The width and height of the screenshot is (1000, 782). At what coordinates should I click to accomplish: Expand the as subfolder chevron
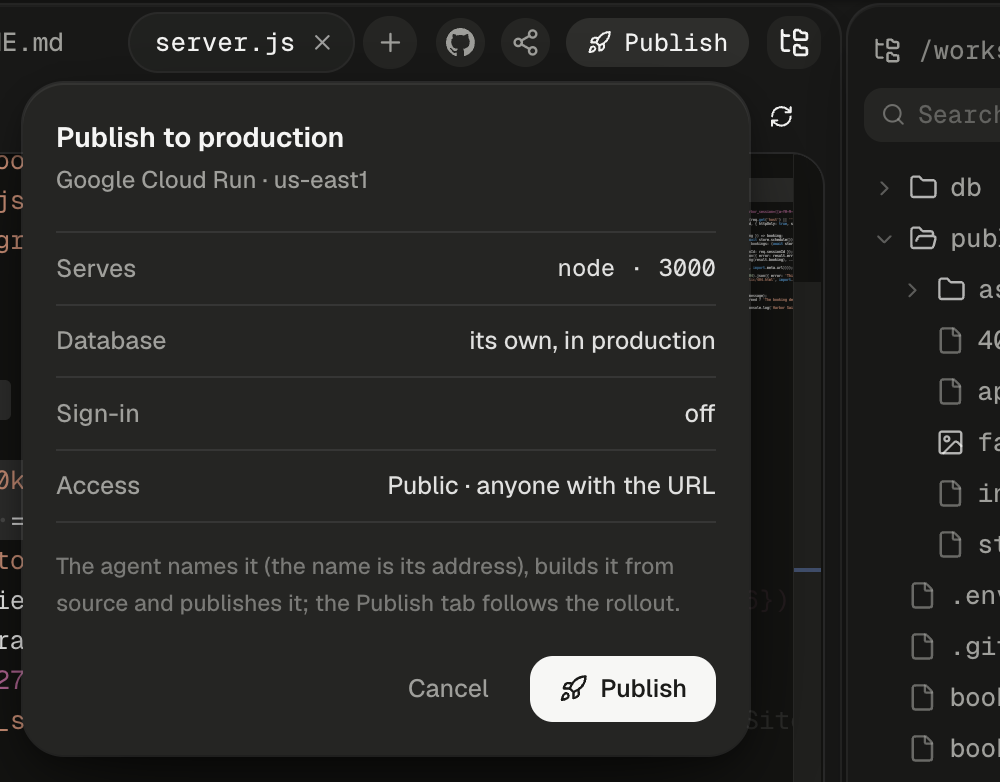[912, 290]
